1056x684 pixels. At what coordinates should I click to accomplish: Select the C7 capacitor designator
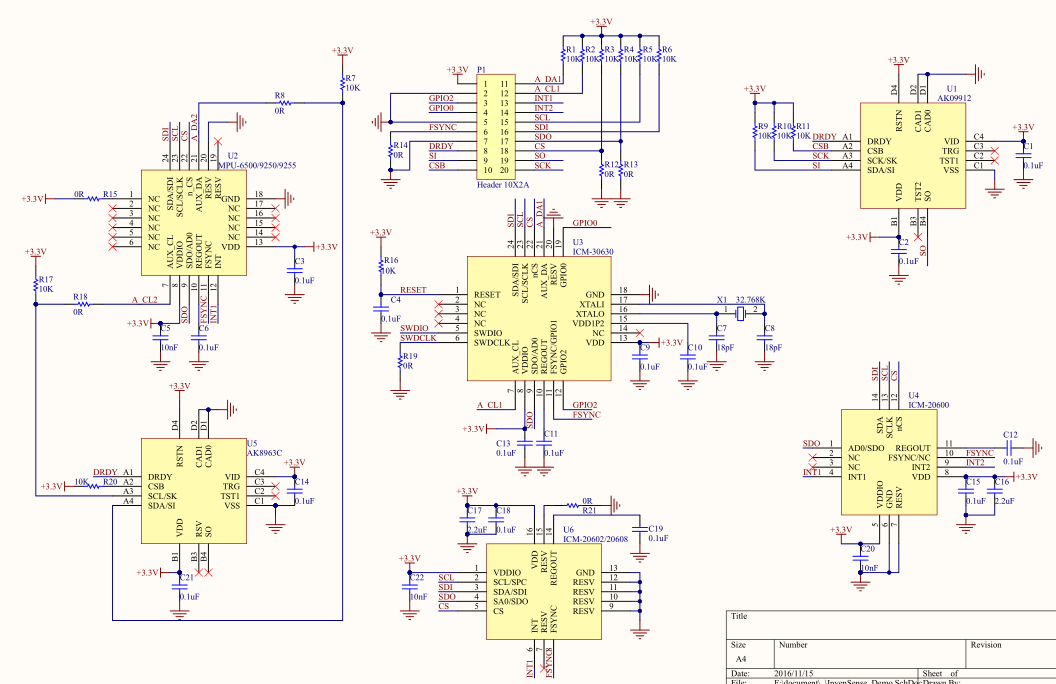pos(721,329)
